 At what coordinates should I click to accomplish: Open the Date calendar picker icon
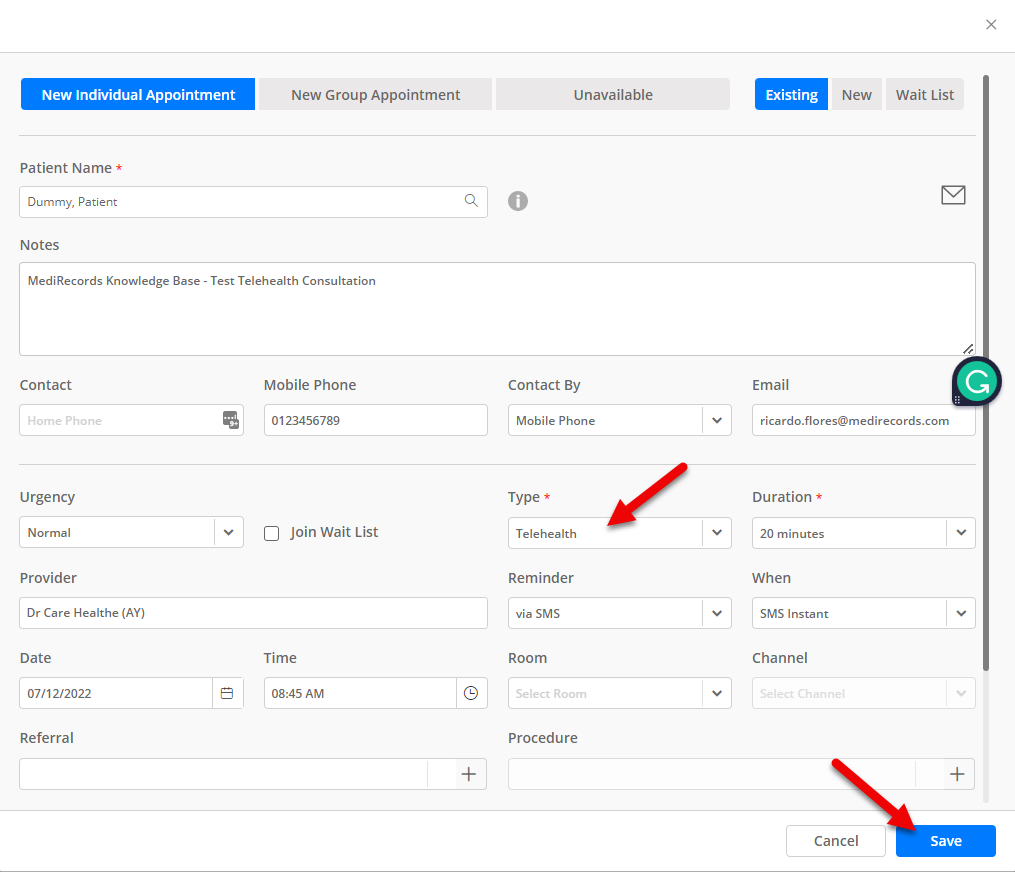click(227, 693)
